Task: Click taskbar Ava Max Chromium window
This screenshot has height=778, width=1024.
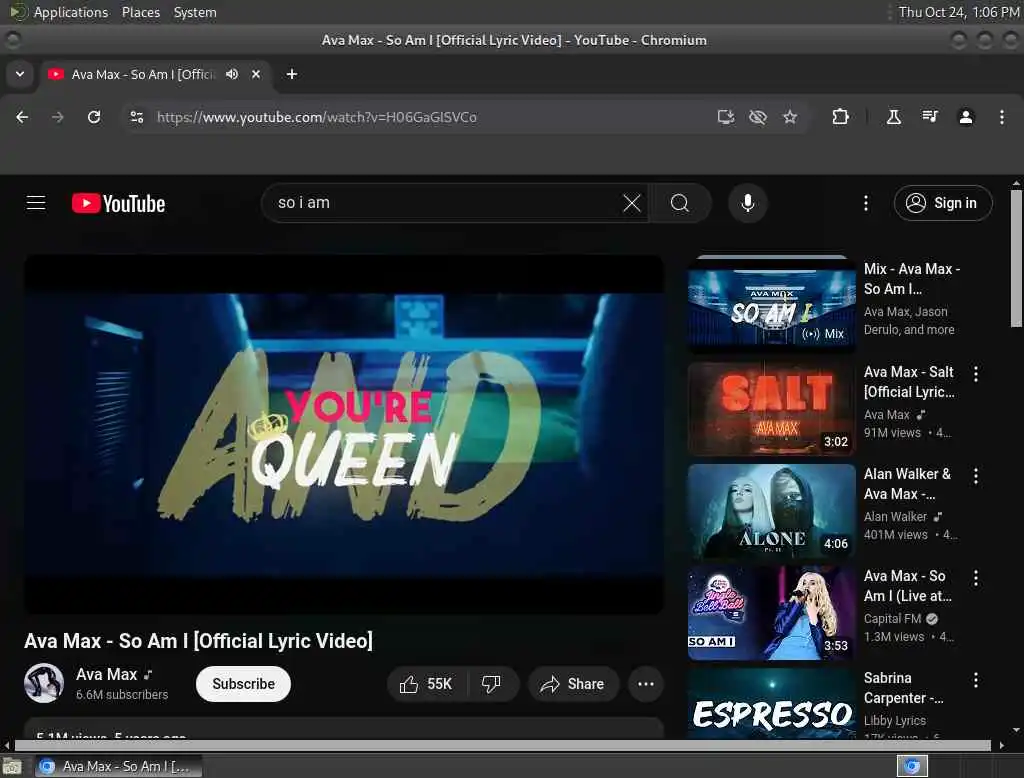Action: point(118,766)
